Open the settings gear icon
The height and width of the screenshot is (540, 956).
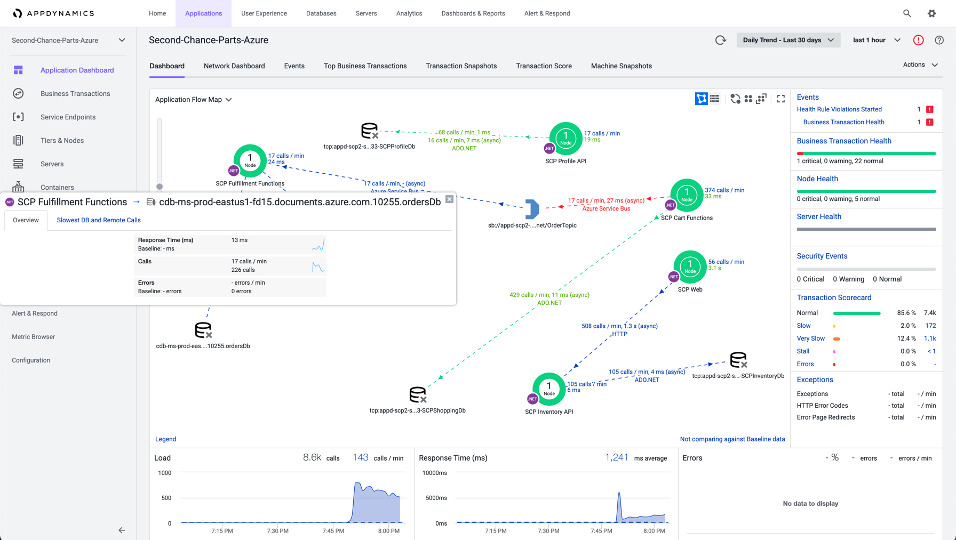[x=932, y=13]
